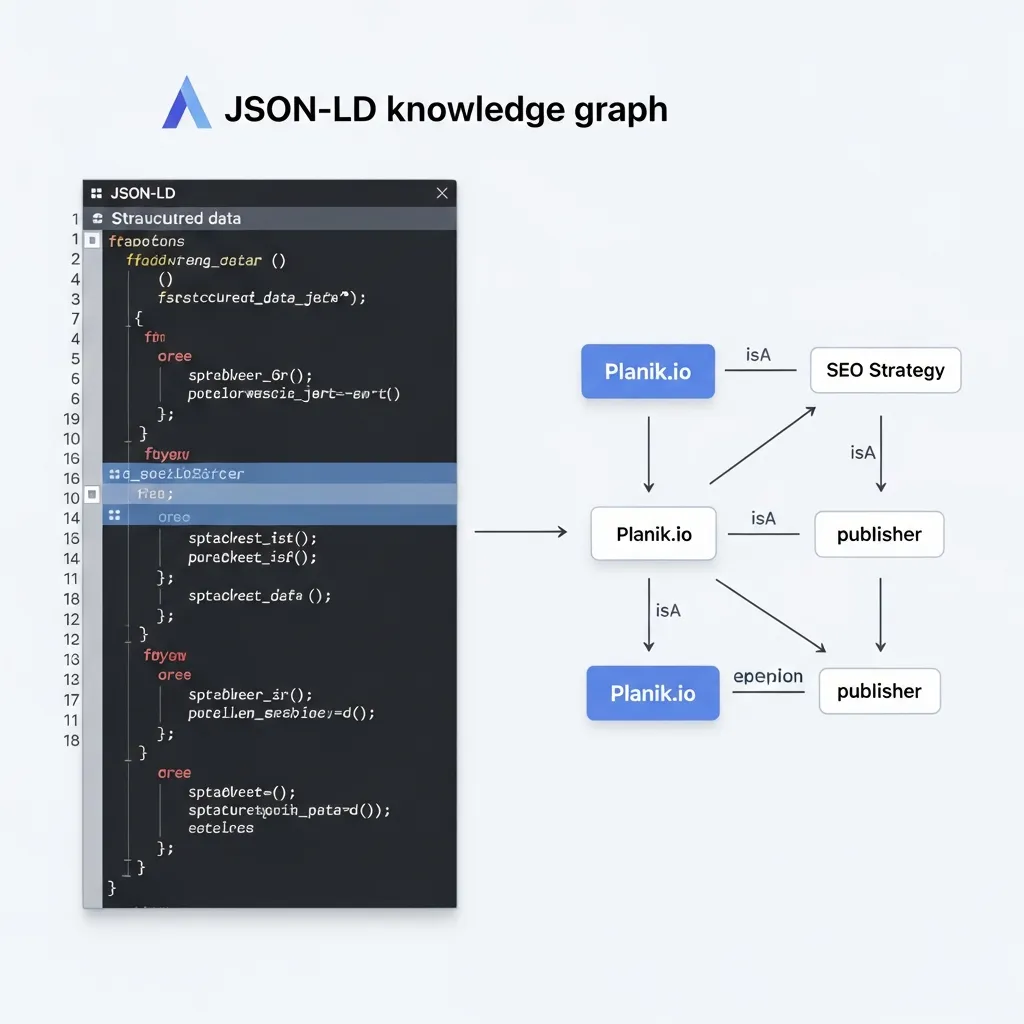Click the grid icon on the highlighted a_soeLoSorcer row

[116, 473]
